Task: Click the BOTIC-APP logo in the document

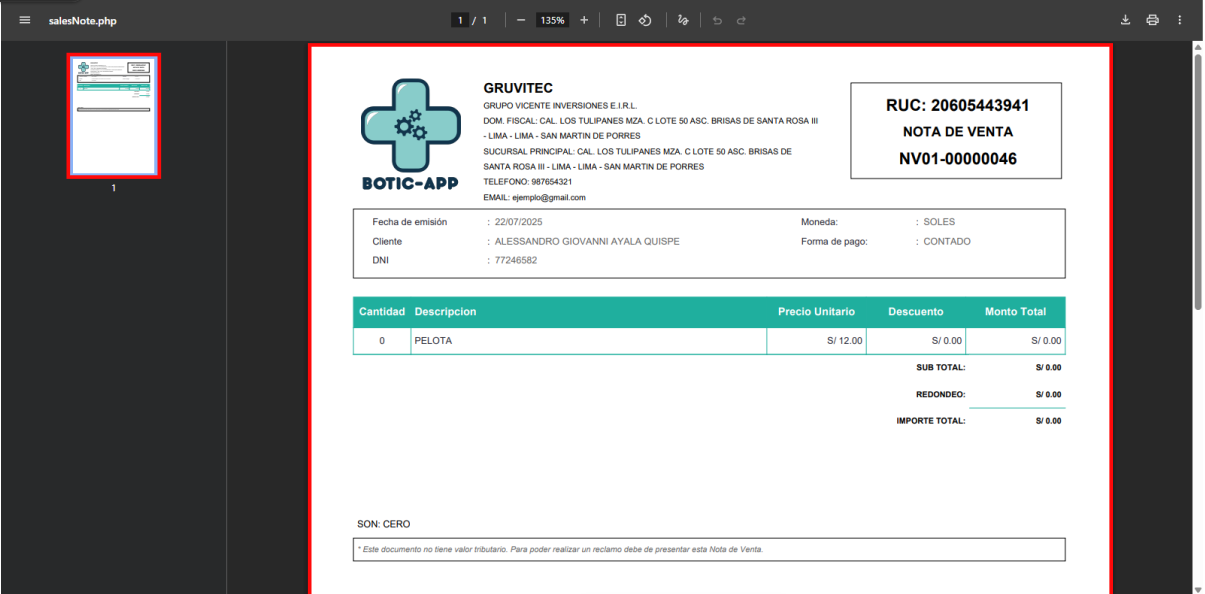Action: click(x=411, y=137)
